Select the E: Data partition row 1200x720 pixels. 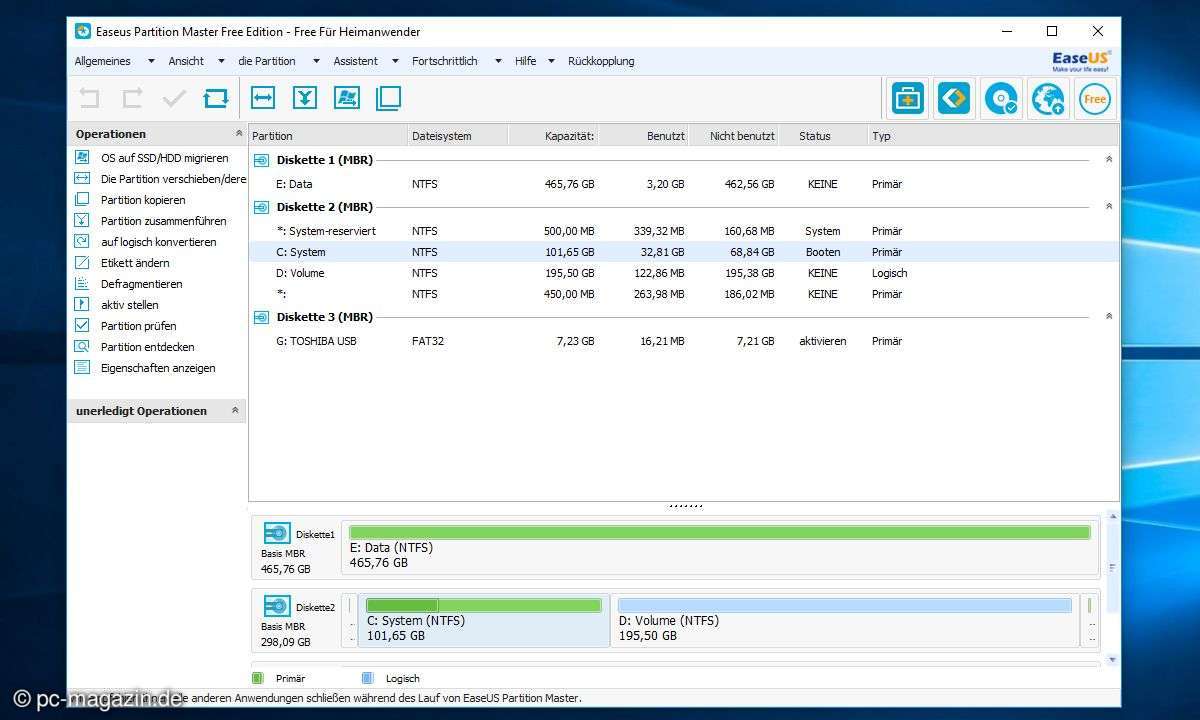(683, 184)
